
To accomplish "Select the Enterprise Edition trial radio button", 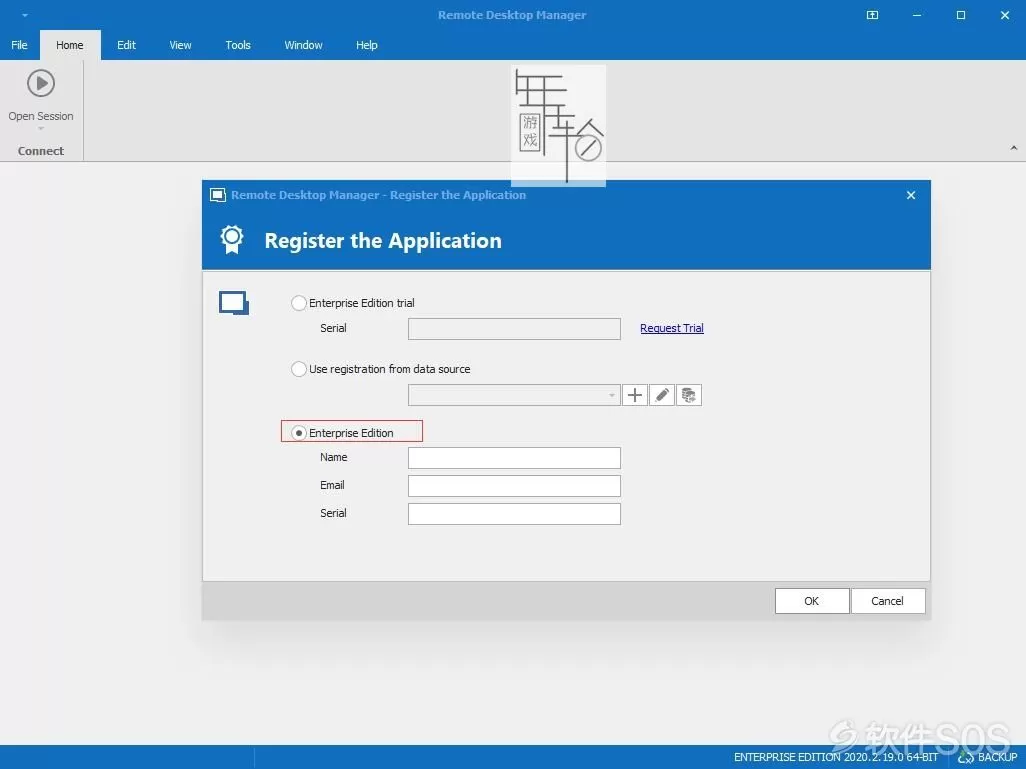I will coord(298,303).
